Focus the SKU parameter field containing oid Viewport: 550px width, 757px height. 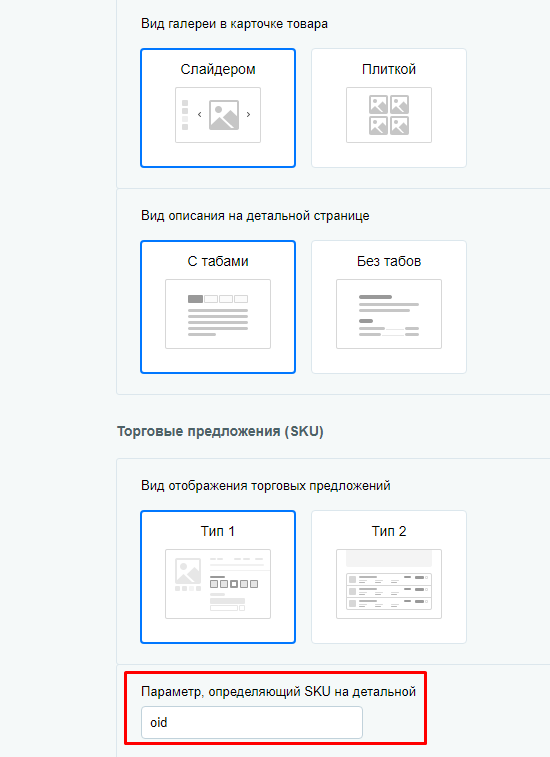coord(252,722)
